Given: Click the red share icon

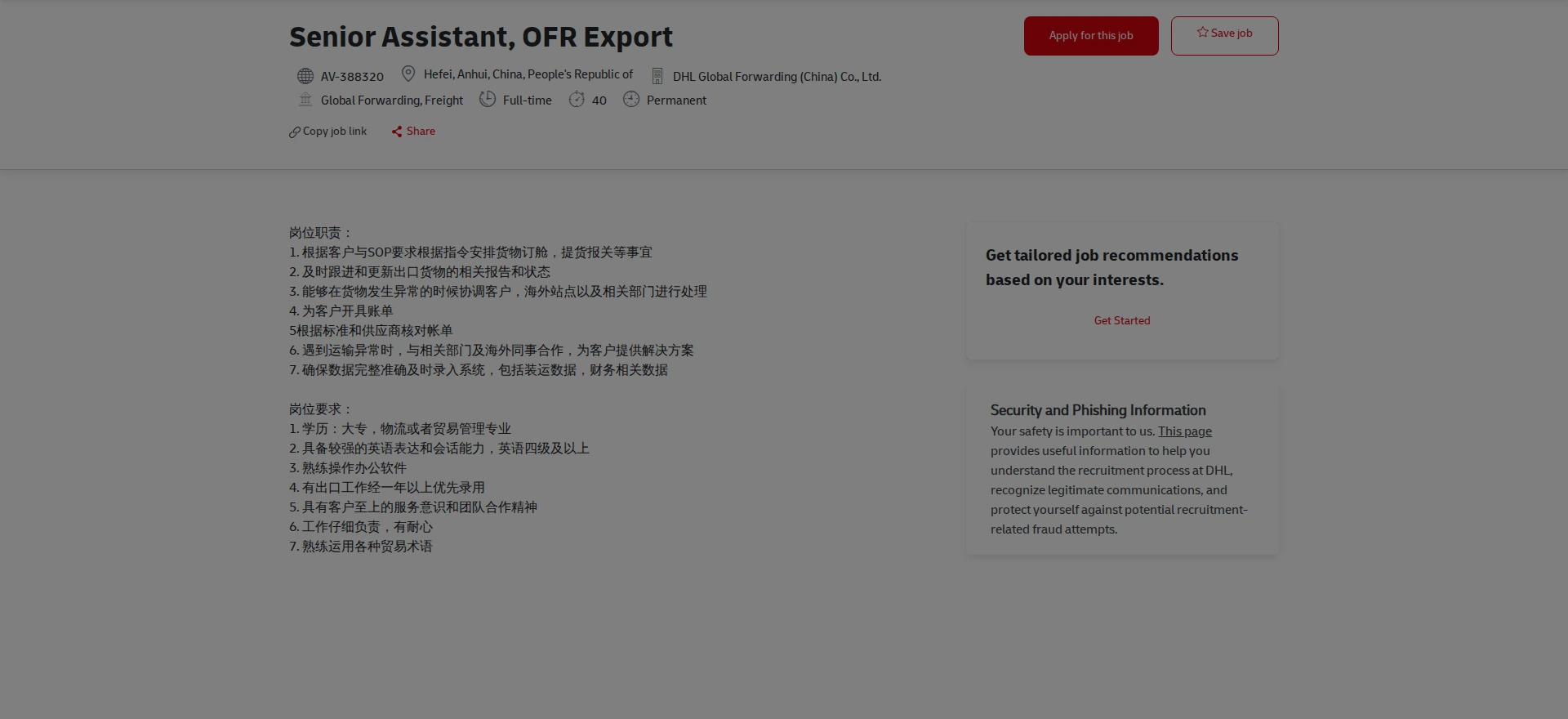Looking at the screenshot, I should pos(397,132).
